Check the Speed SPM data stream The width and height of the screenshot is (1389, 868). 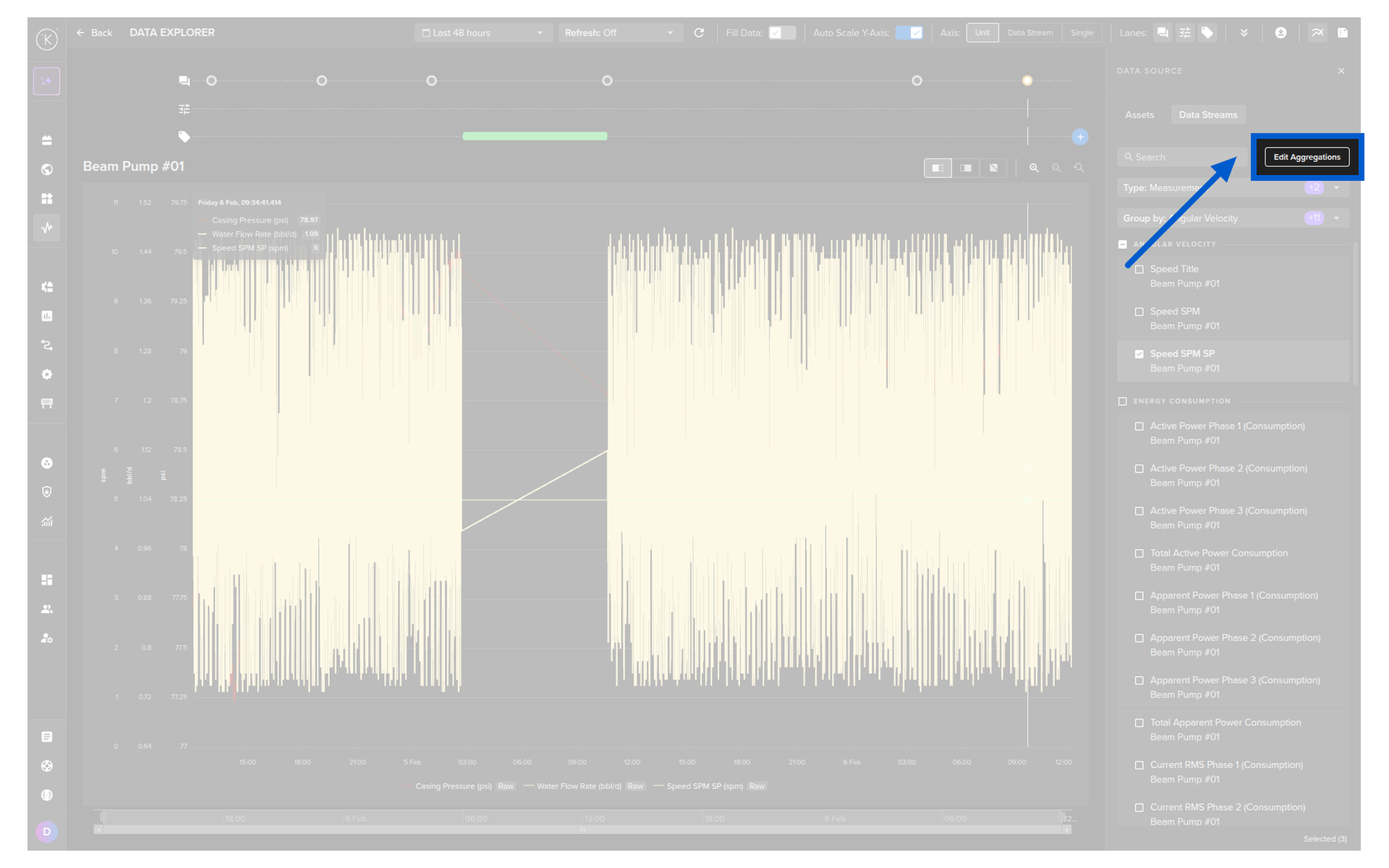coord(1139,312)
